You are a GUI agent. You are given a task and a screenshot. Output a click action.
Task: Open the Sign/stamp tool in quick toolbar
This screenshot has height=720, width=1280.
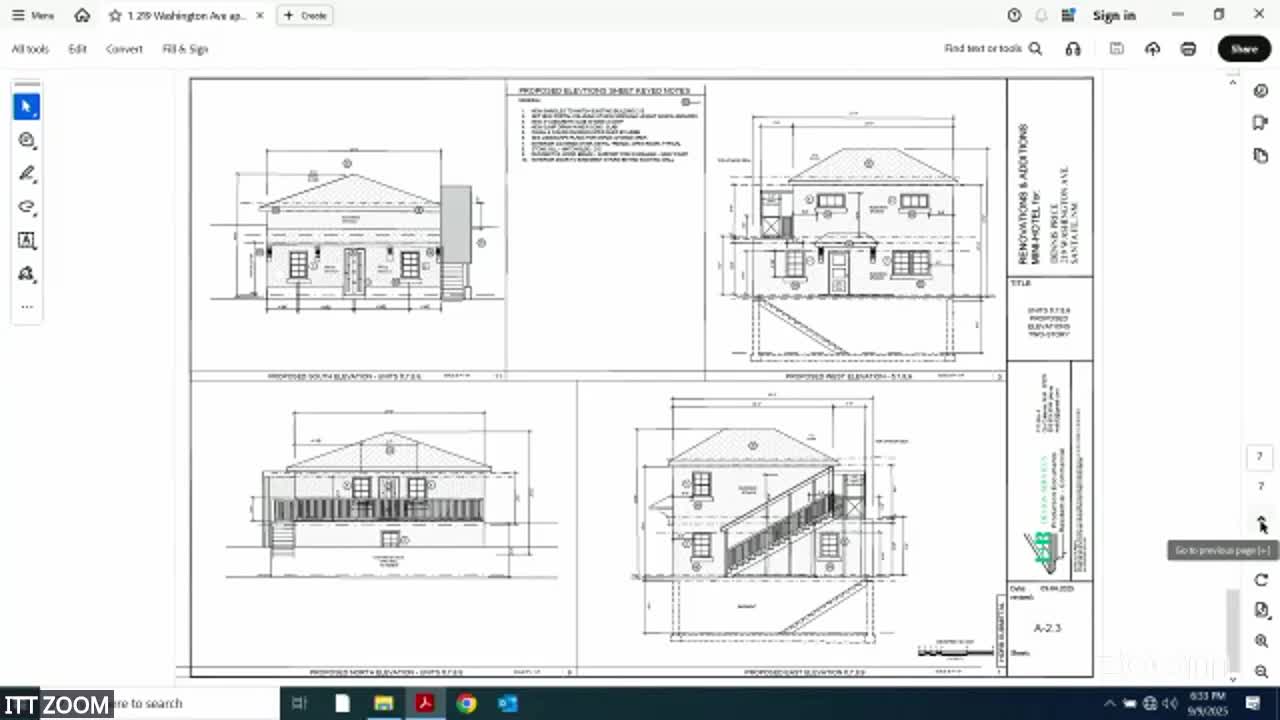coord(27,273)
